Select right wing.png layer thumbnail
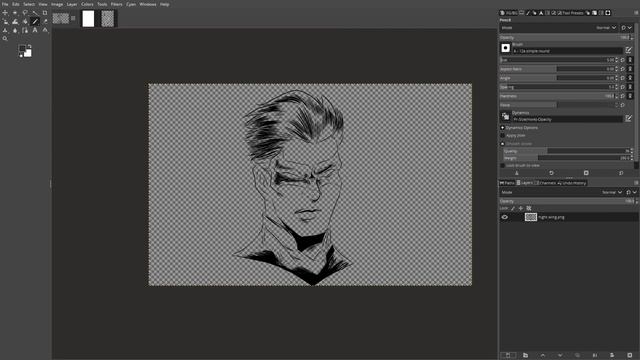The width and height of the screenshot is (640, 360). point(531,217)
